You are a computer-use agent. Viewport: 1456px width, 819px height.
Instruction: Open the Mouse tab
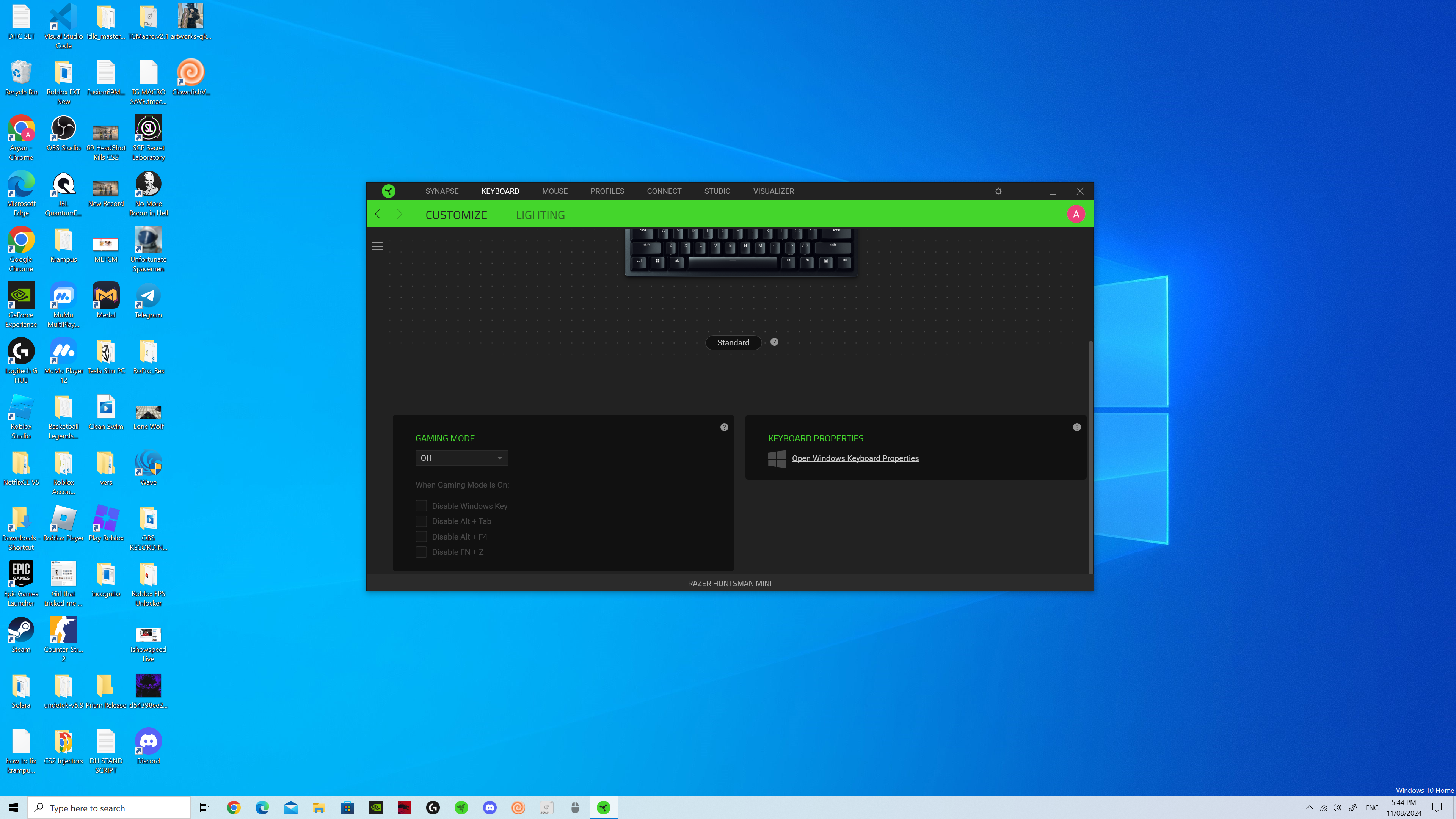[554, 191]
